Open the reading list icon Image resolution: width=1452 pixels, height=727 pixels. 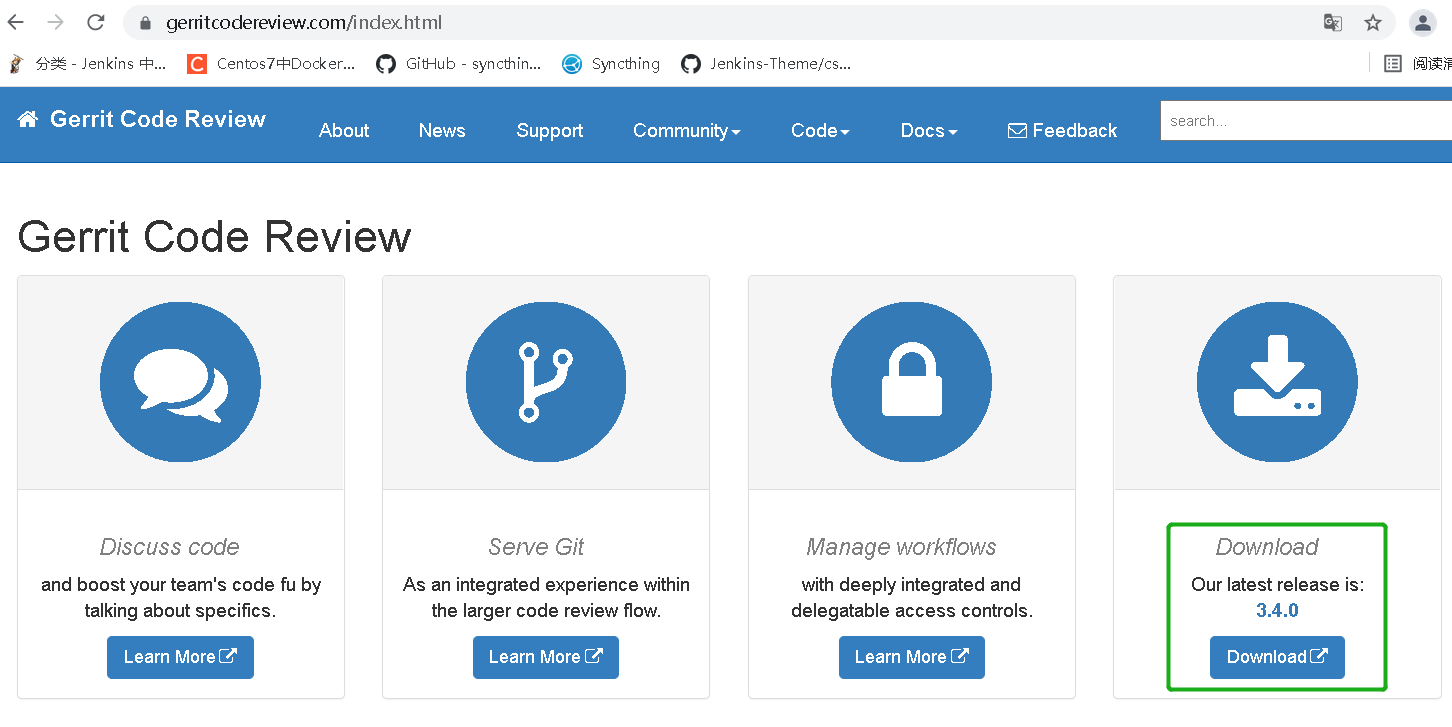coord(1393,64)
